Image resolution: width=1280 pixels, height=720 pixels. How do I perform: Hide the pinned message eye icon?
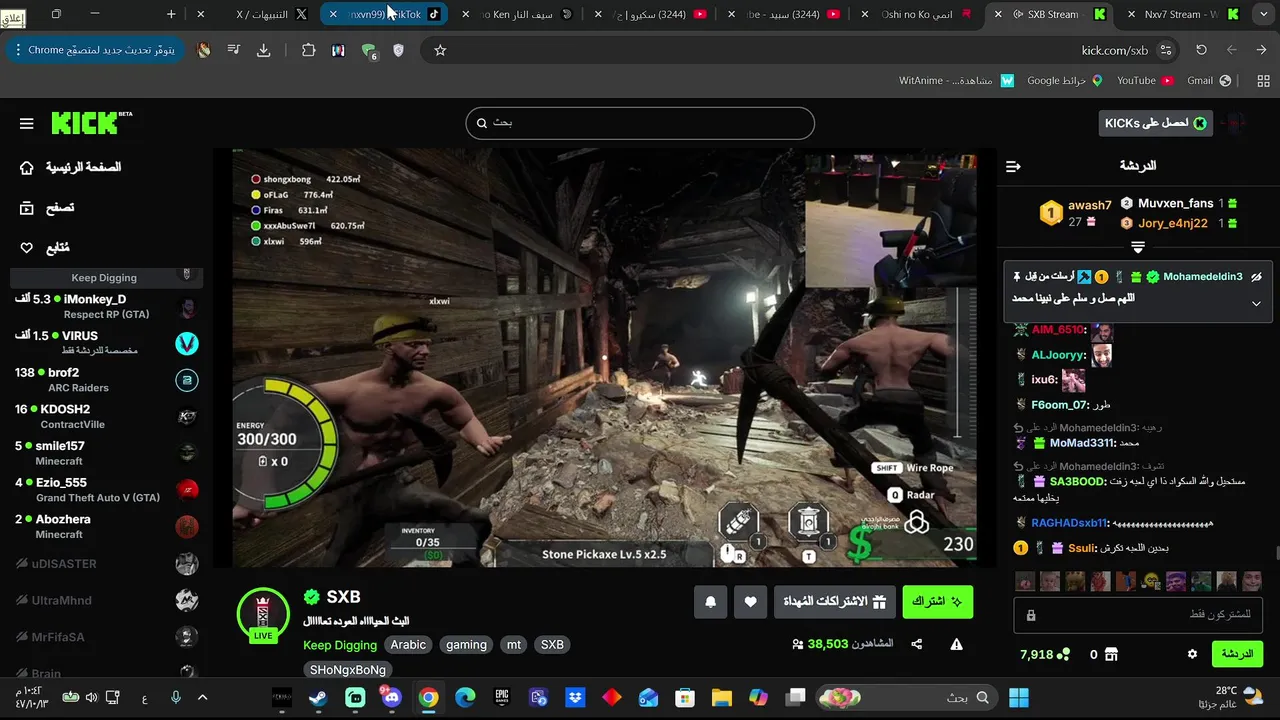(1256, 277)
